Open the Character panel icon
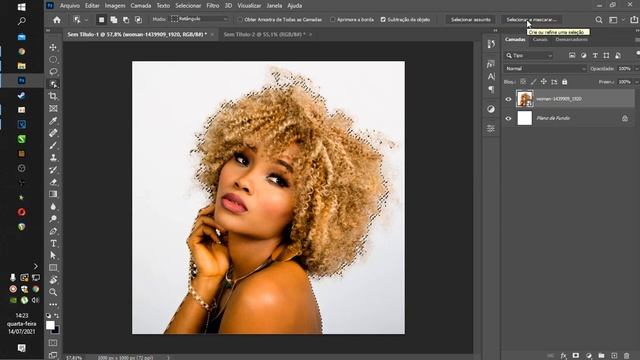 491,76
